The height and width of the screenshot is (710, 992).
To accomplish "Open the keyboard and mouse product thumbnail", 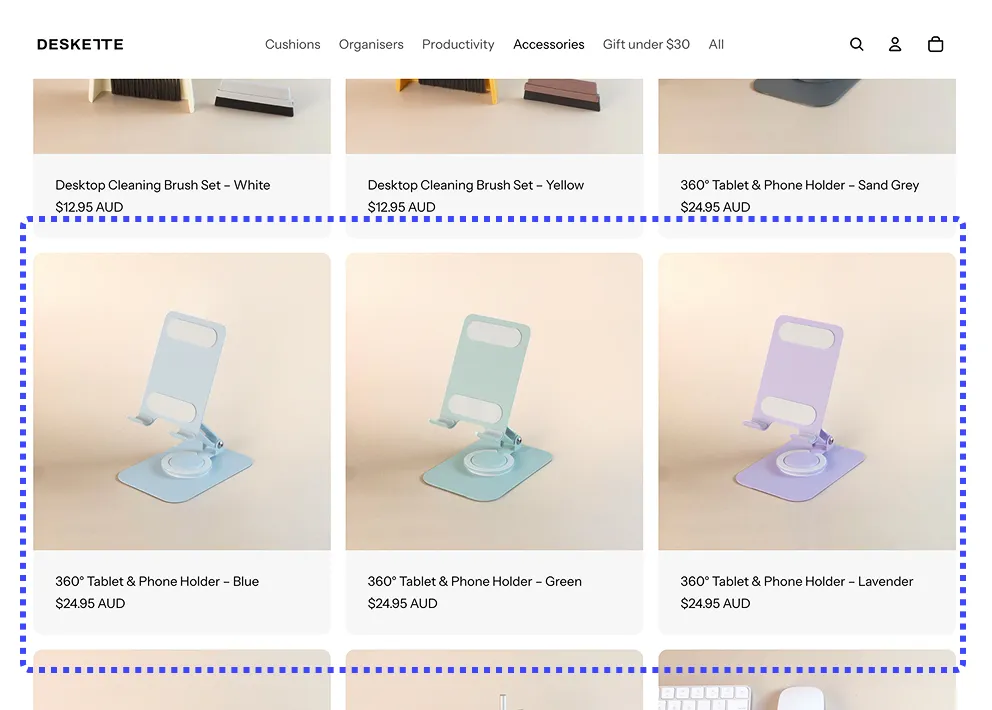I will [807, 680].
